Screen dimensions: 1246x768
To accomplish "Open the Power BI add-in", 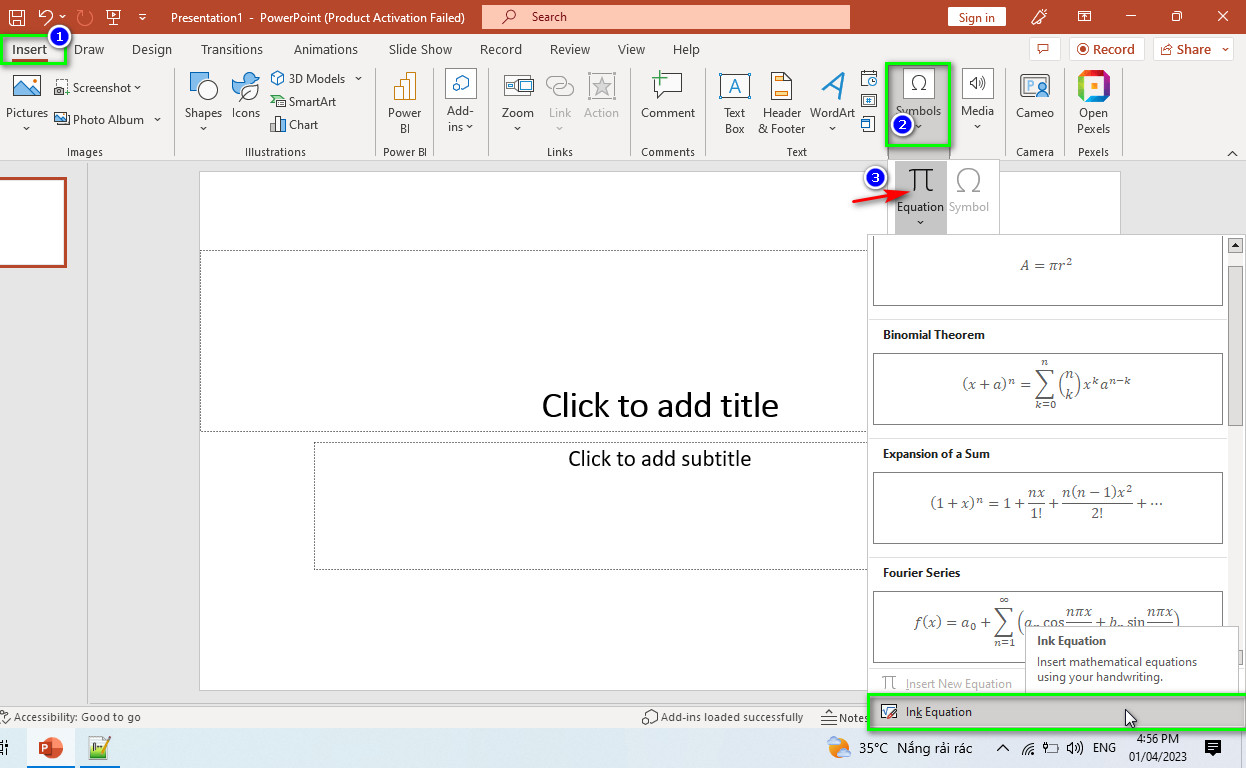I will (x=405, y=102).
